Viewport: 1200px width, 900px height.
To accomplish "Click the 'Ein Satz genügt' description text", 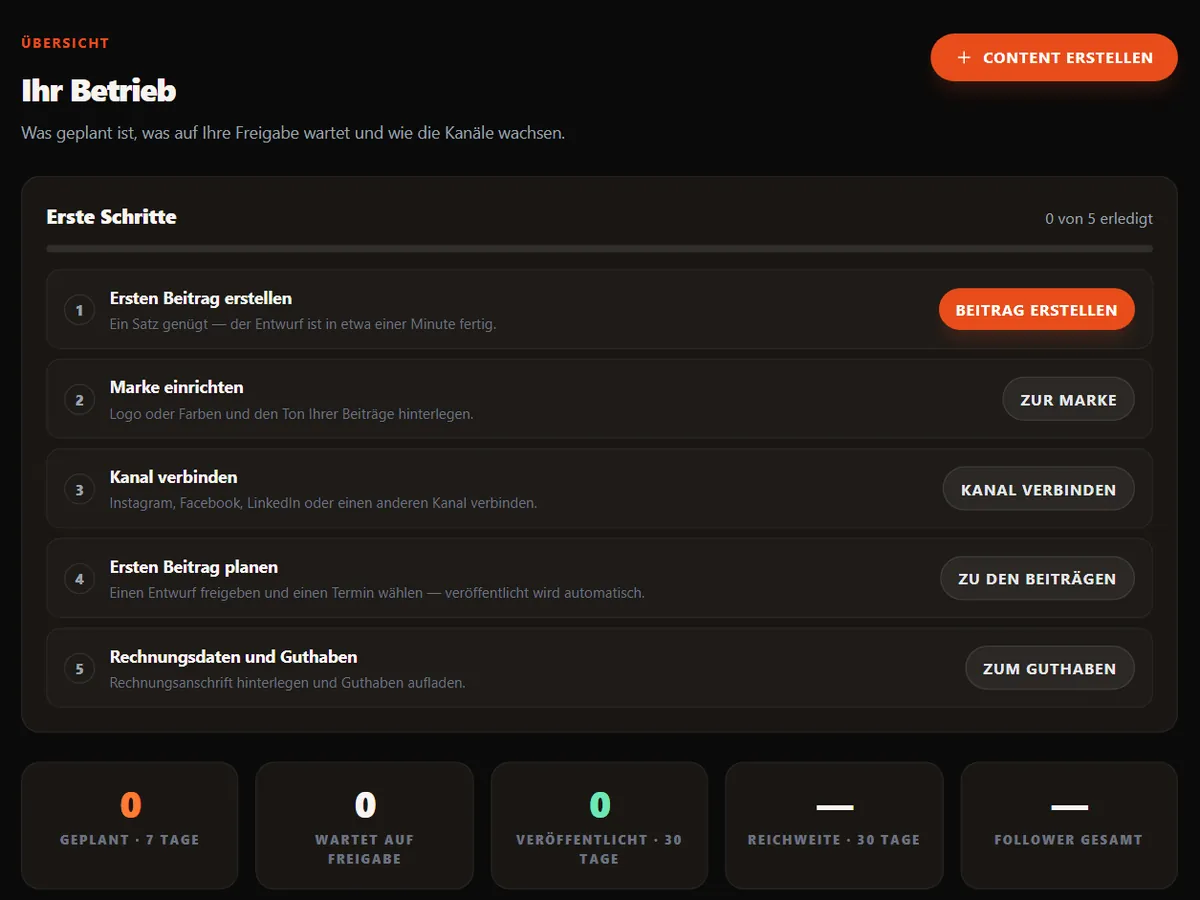I will (303, 324).
